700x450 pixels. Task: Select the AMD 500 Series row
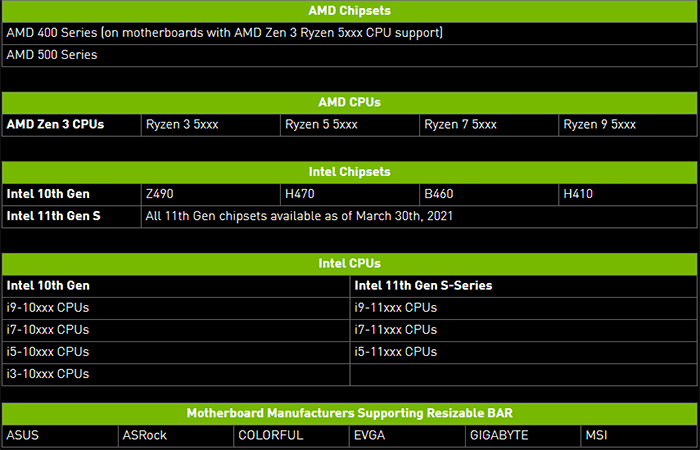click(350, 55)
